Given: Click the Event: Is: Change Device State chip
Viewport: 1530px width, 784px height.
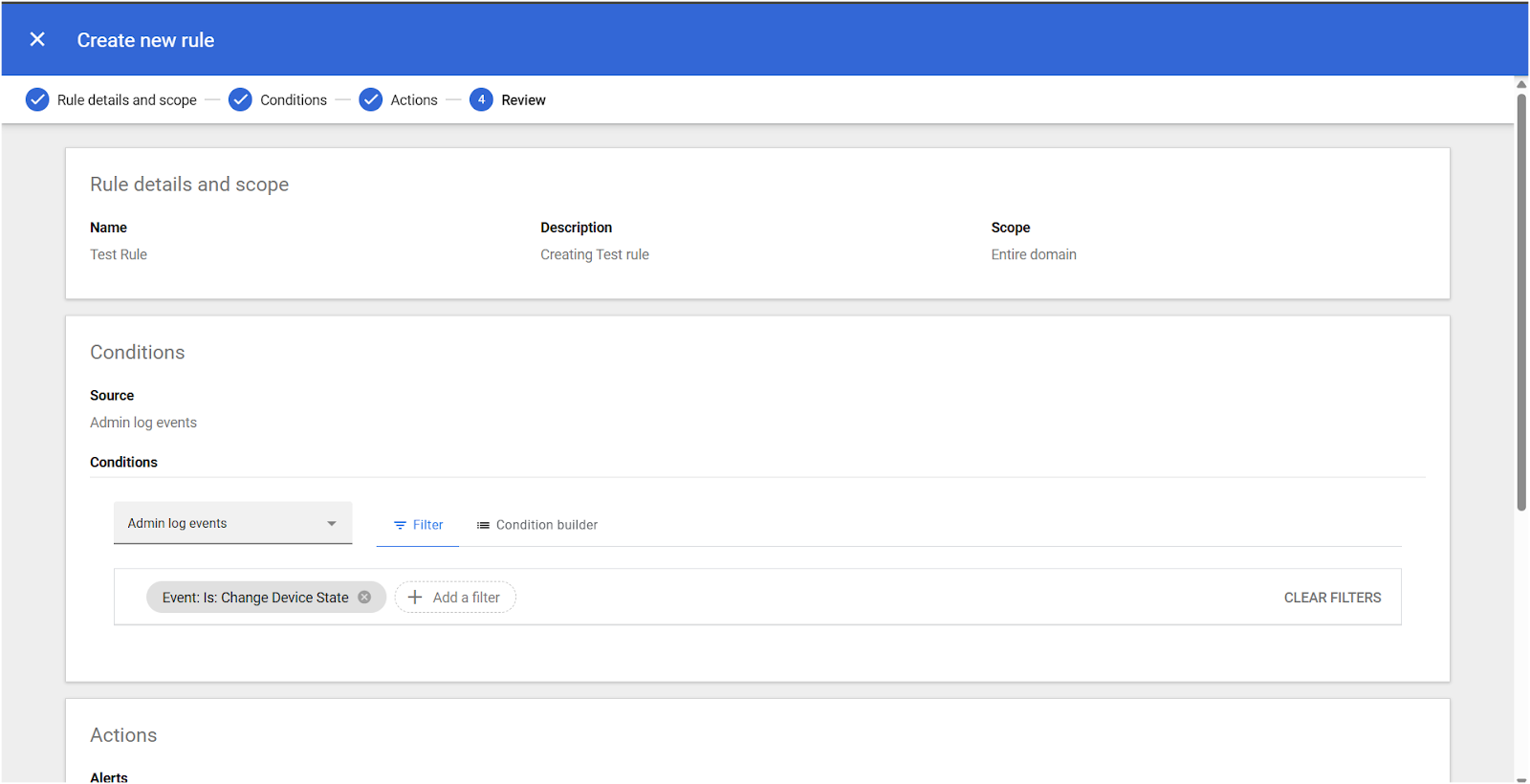Looking at the screenshot, I should (254, 598).
